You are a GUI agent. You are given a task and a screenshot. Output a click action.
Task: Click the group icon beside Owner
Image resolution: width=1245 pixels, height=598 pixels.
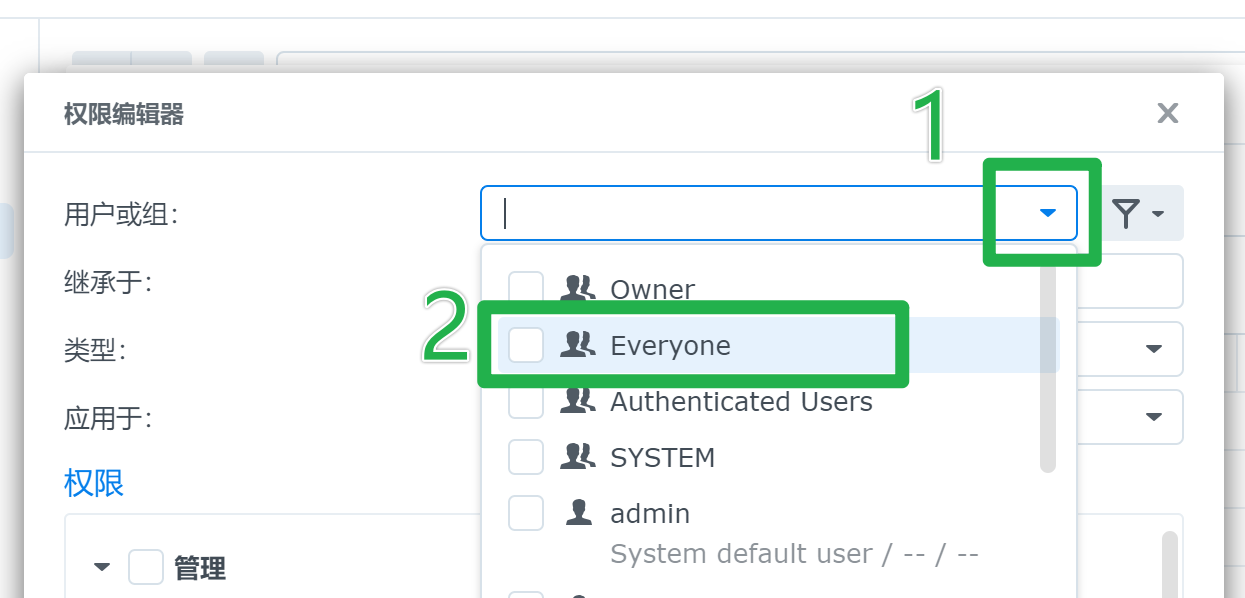pyautogui.click(x=578, y=289)
